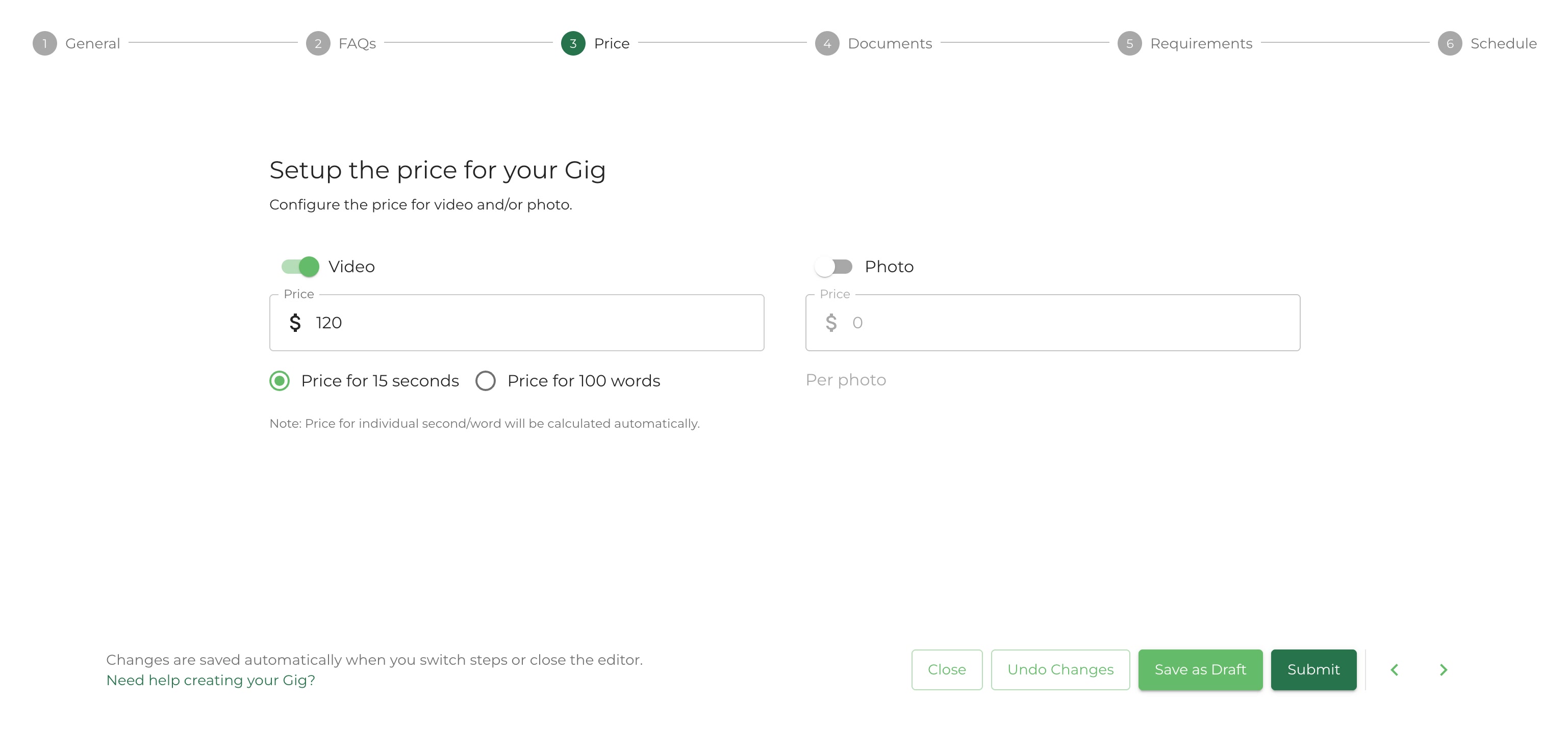Click the dollar sign in Photo price field
This screenshot has height=729, width=1568.
(x=831, y=323)
